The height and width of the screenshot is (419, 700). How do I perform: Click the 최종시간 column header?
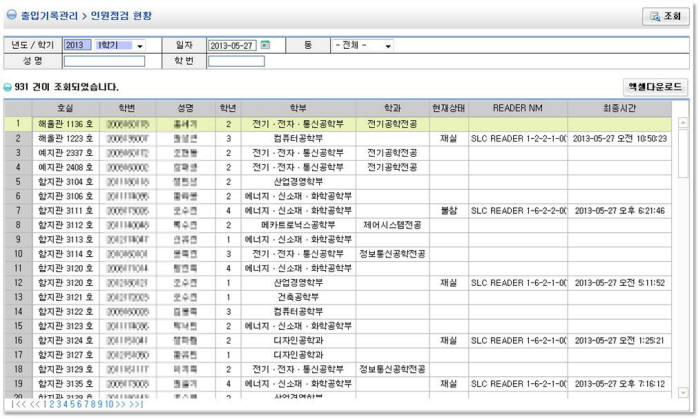(621, 108)
